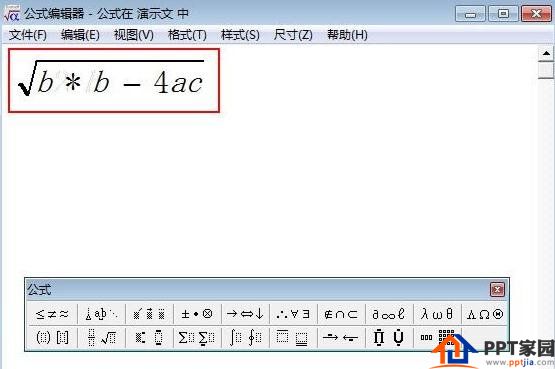Open the 编辑(E) menu
The image size is (555, 369).
pos(80,35)
